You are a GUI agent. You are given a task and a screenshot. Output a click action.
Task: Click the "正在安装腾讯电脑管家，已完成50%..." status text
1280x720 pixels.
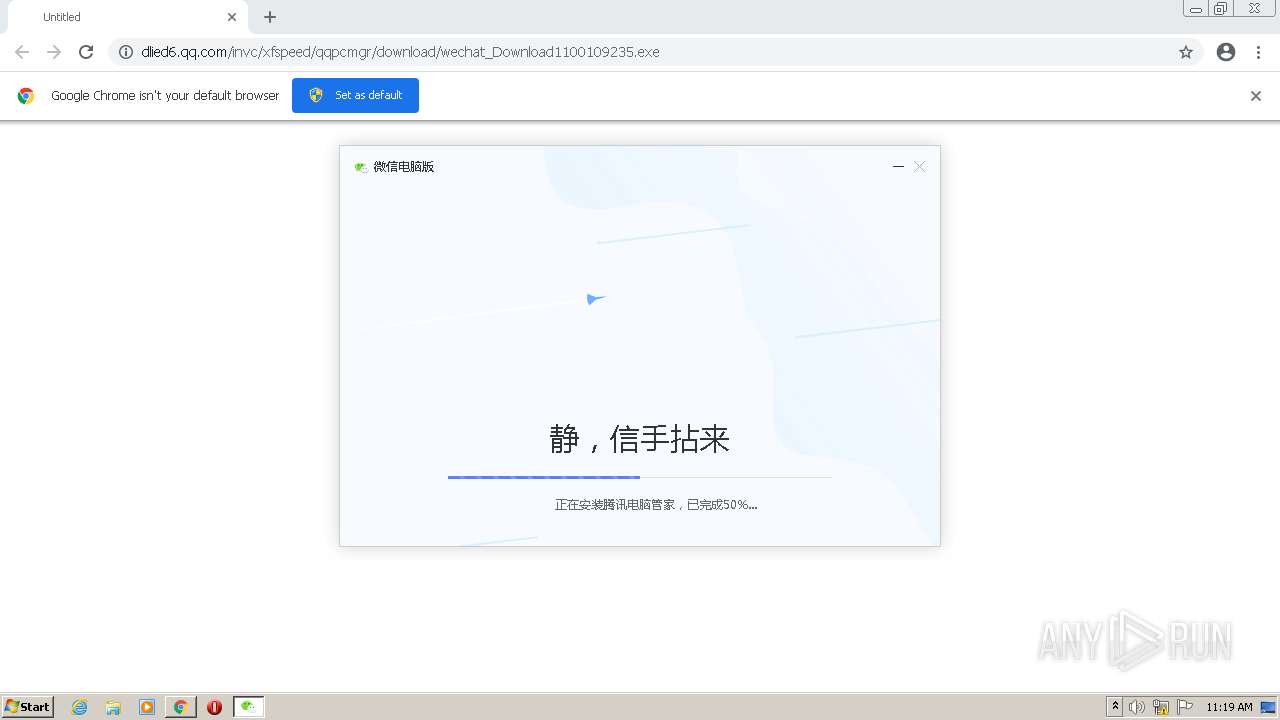pos(656,505)
